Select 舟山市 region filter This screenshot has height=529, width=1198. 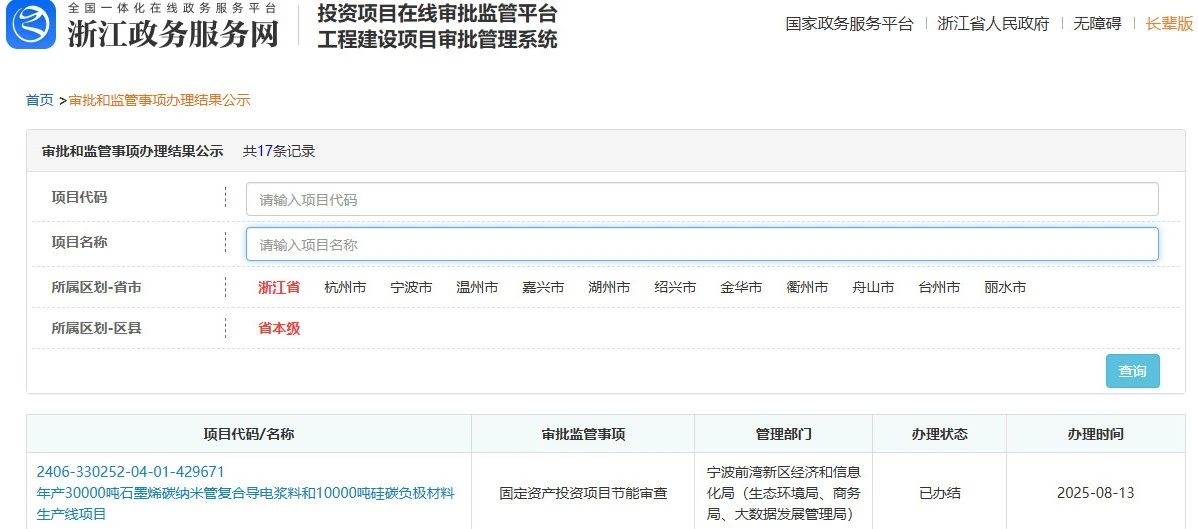click(873, 287)
